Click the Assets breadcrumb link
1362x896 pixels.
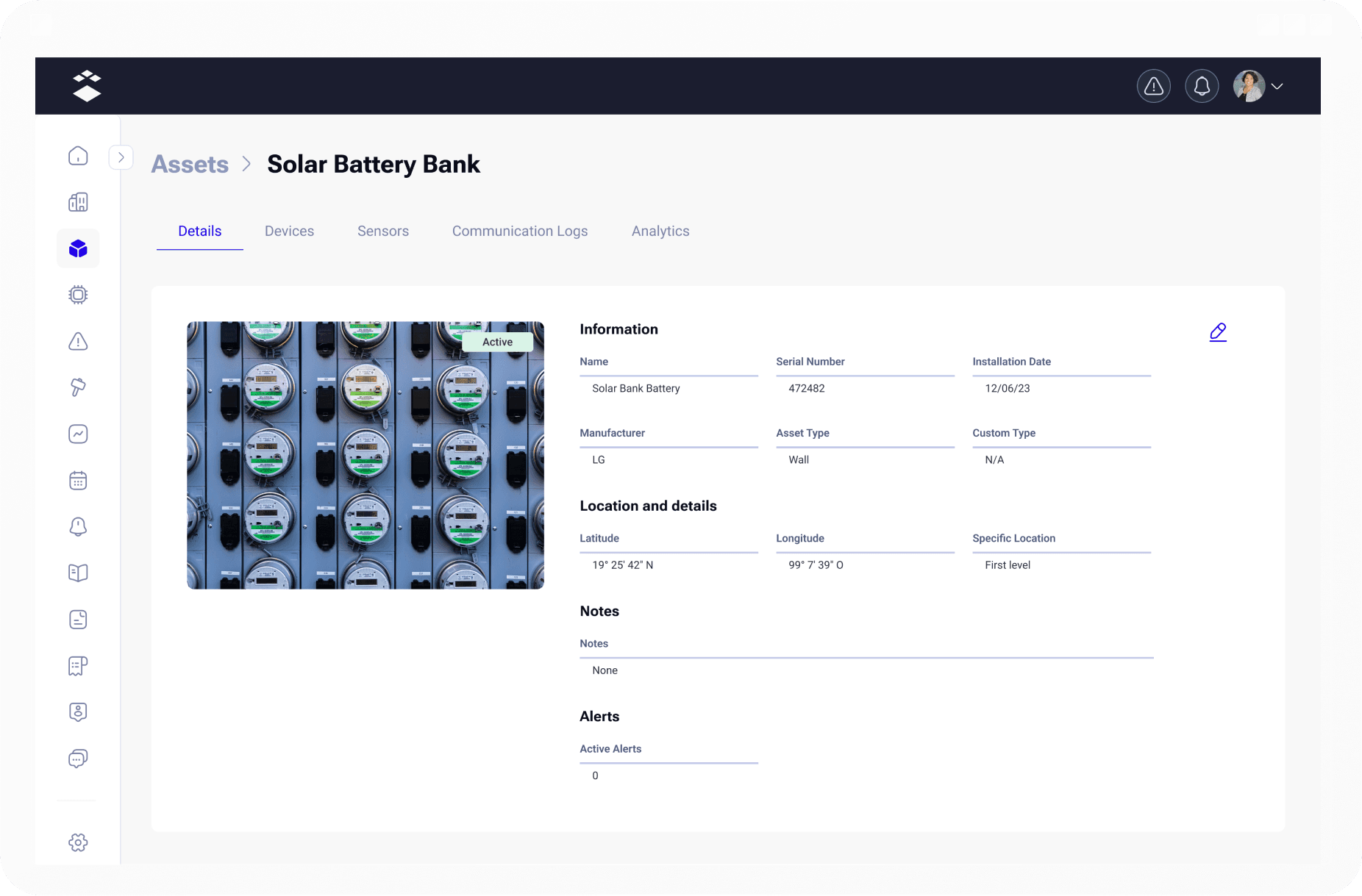pyautogui.click(x=190, y=164)
